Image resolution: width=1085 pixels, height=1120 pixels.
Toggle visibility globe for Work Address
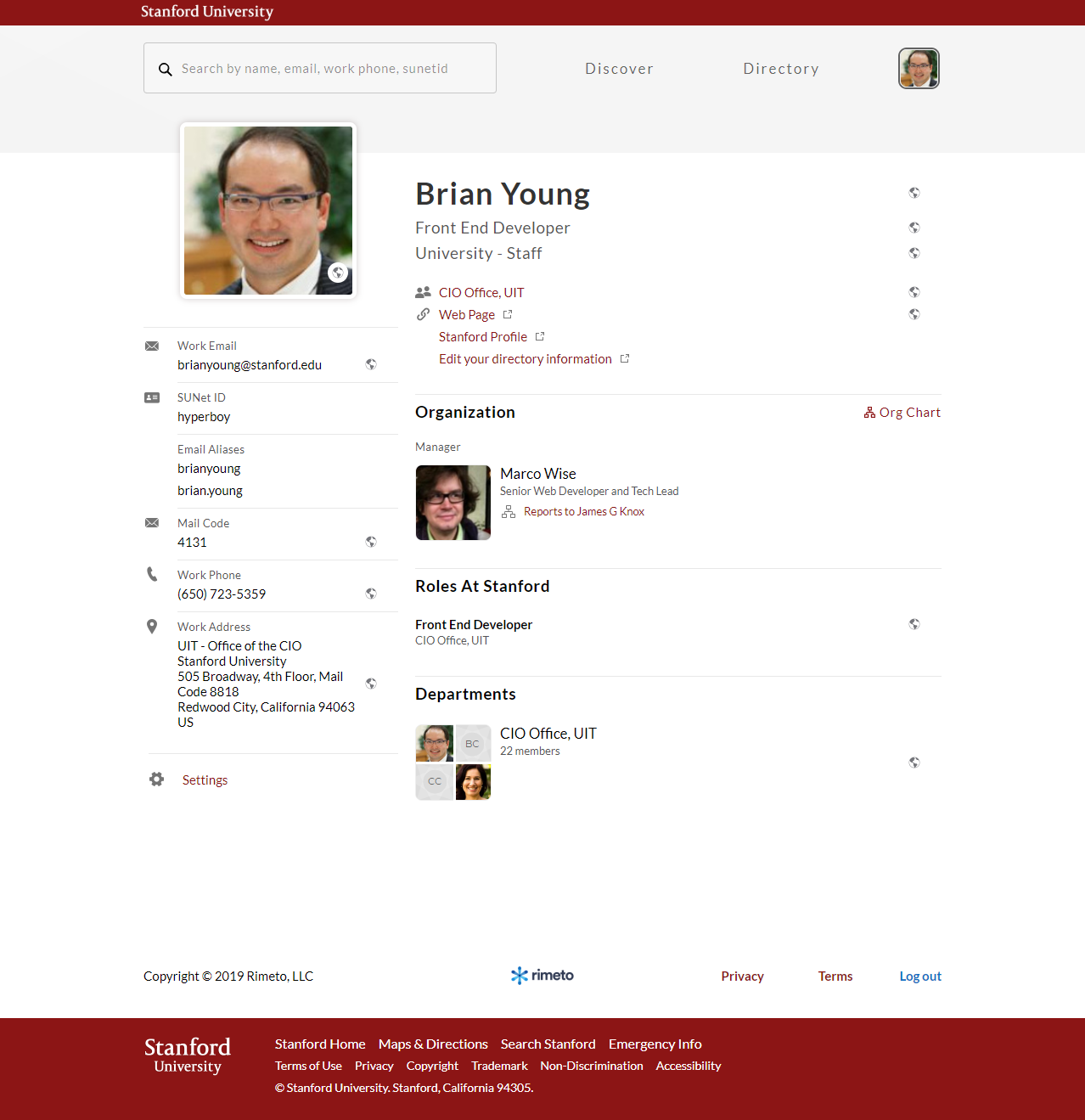point(371,684)
